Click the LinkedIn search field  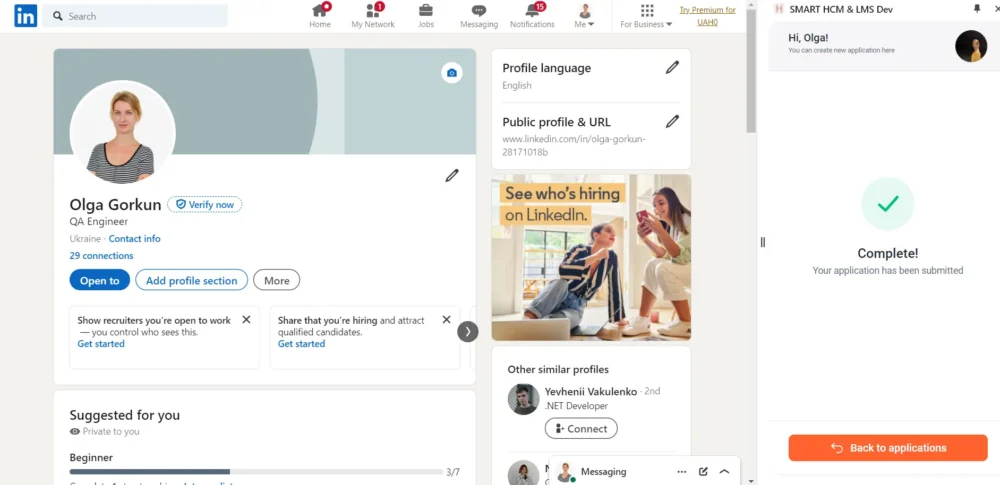(140, 16)
